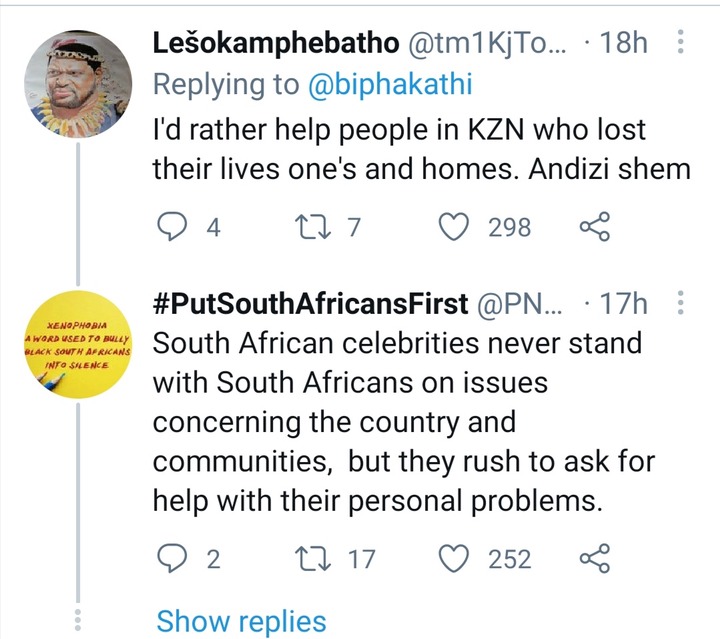Expand thread via Show replies

[242, 622]
